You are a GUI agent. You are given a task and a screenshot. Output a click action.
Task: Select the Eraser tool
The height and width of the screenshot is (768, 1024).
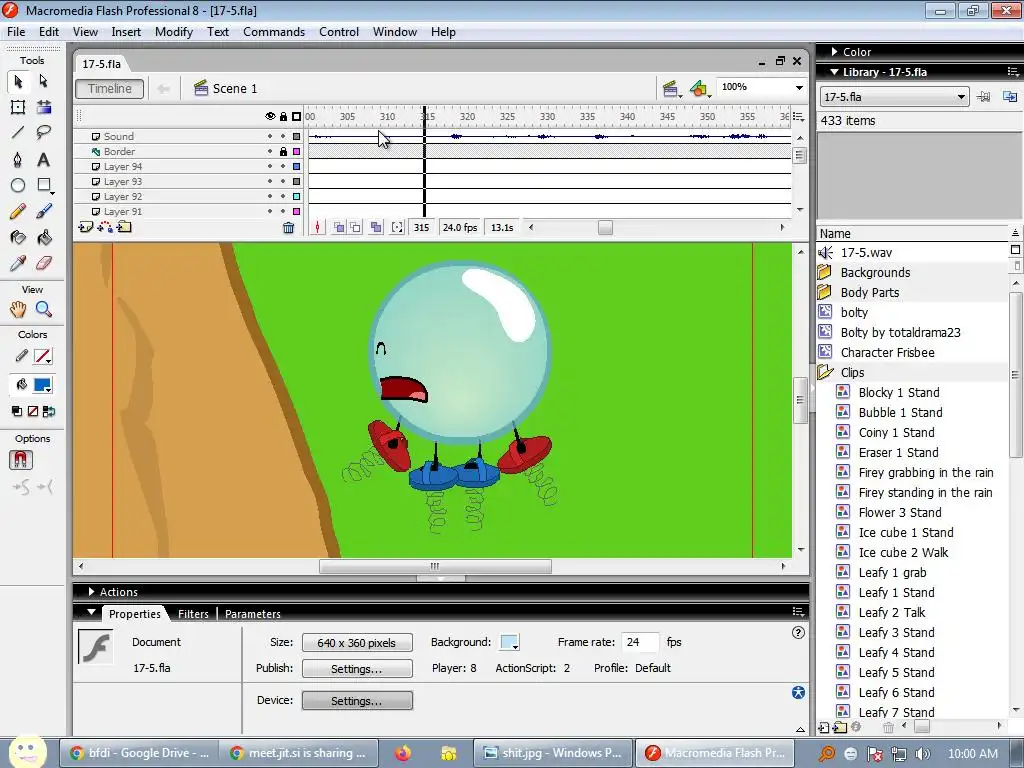click(x=44, y=263)
